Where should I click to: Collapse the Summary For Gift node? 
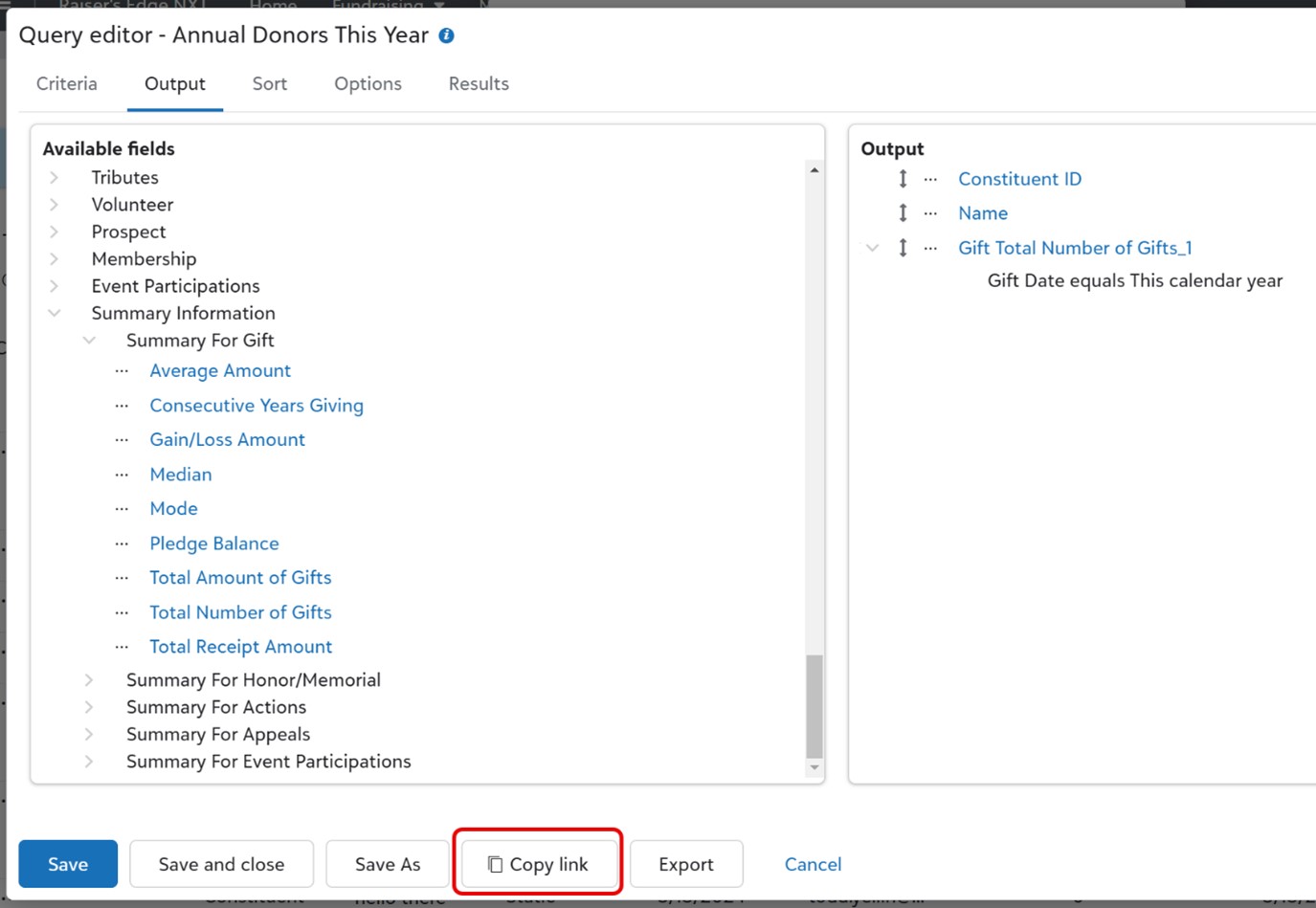89,341
